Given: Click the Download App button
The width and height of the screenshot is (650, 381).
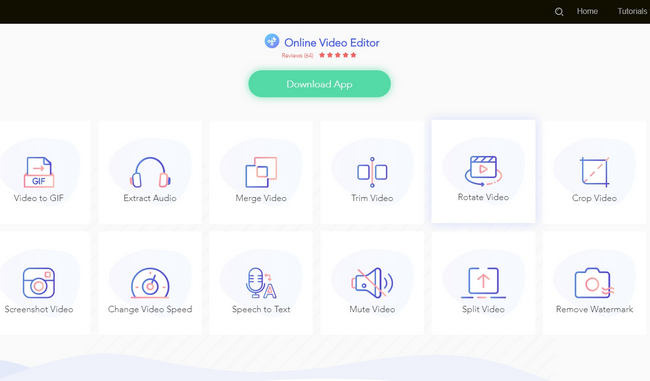Looking at the screenshot, I should point(320,84).
